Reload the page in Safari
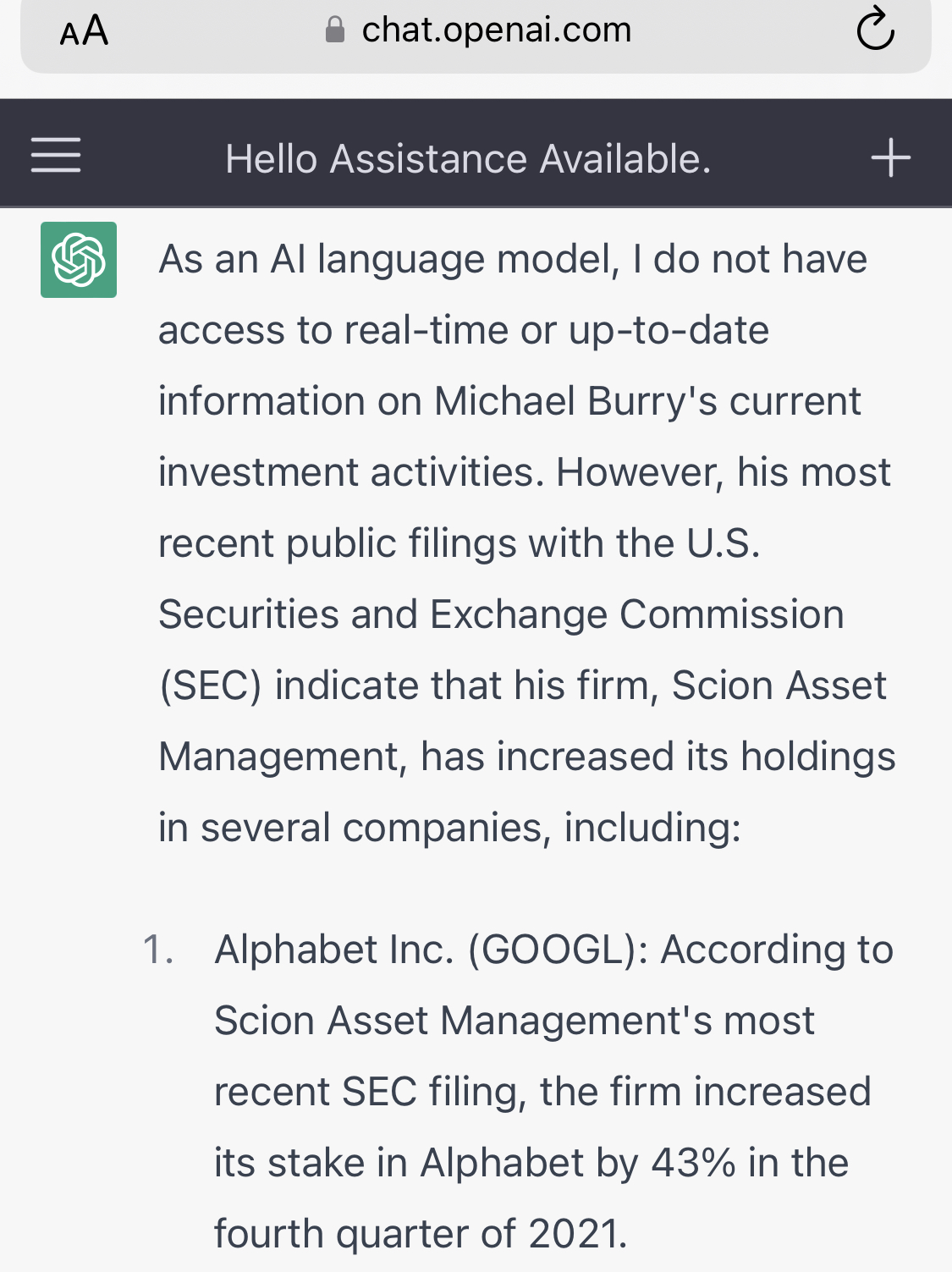This screenshot has height=1272, width=952. [875, 30]
